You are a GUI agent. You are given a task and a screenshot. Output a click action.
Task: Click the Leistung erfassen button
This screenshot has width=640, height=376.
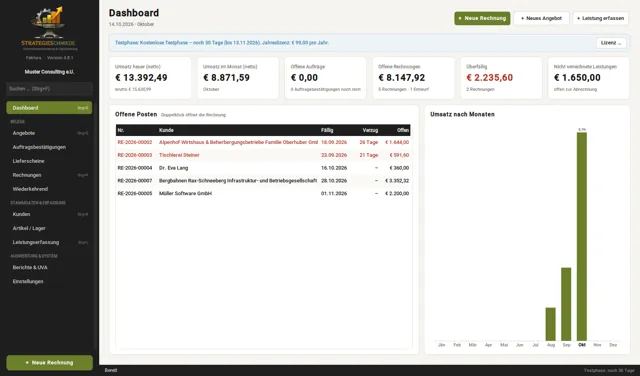600,18
